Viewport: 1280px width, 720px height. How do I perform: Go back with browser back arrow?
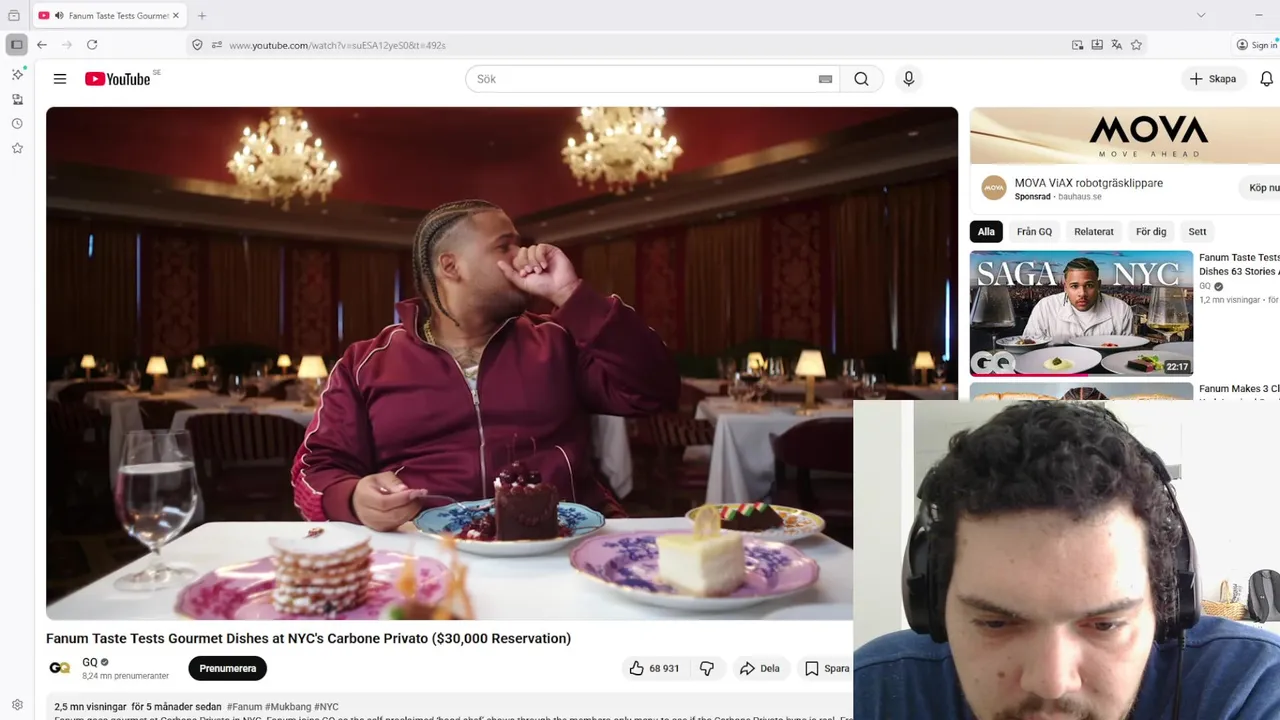point(42,45)
